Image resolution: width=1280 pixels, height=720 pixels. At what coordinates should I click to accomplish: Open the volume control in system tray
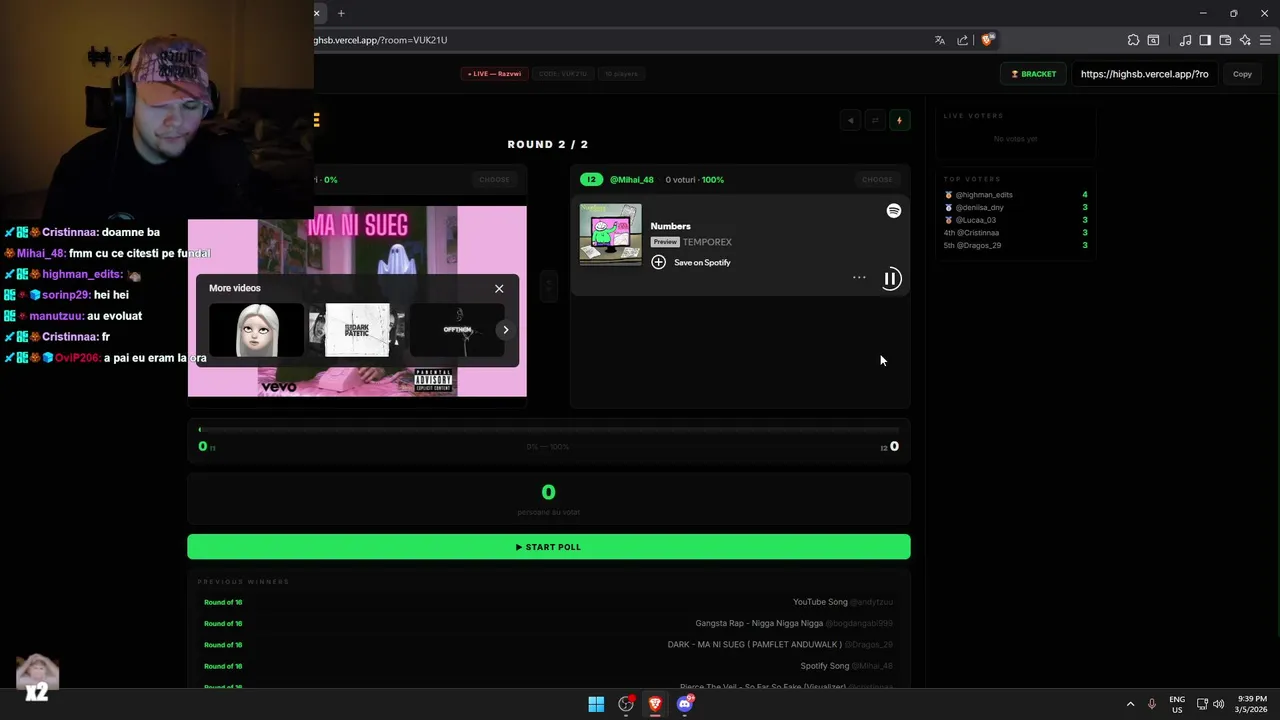click(1218, 704)
